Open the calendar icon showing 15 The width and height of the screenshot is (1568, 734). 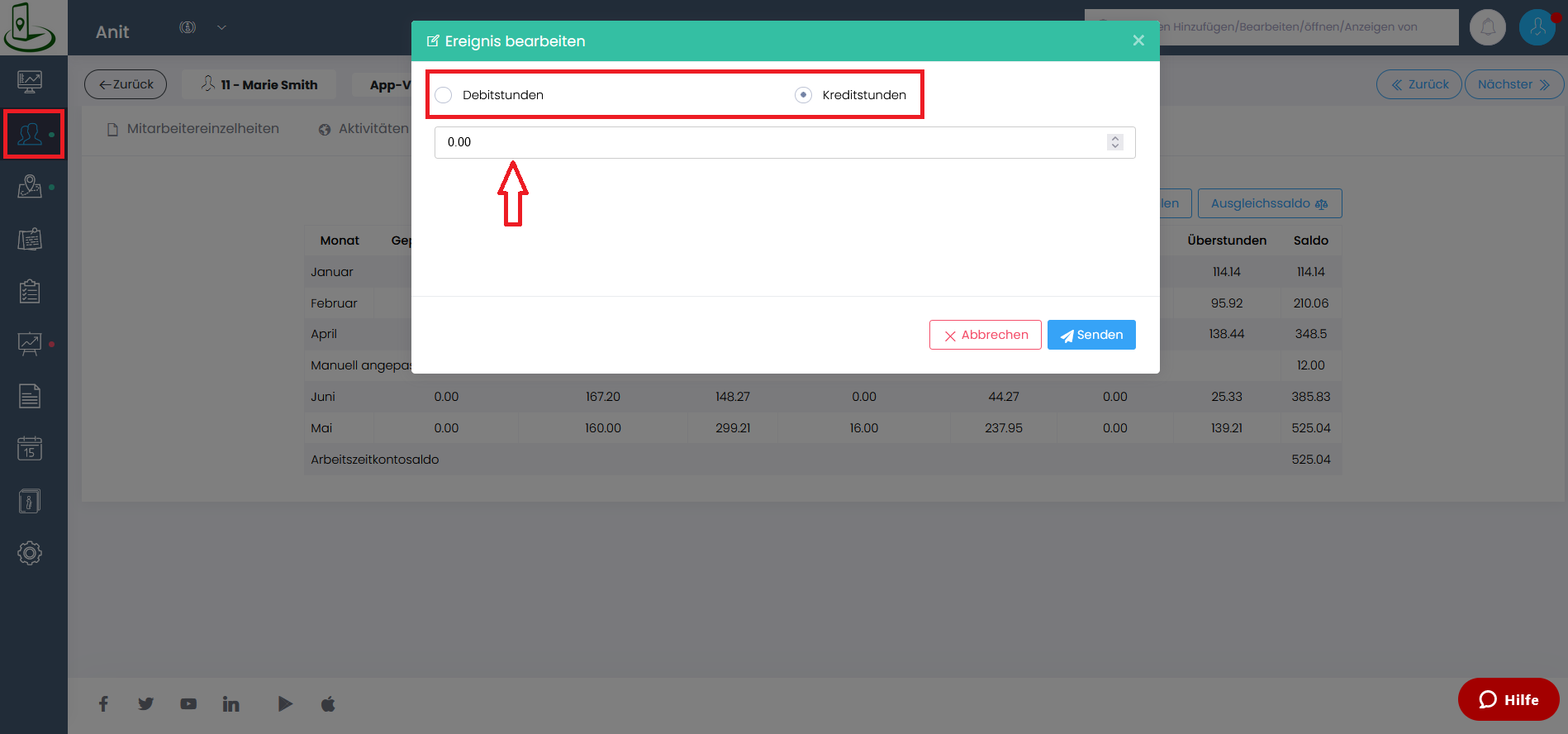30,449
